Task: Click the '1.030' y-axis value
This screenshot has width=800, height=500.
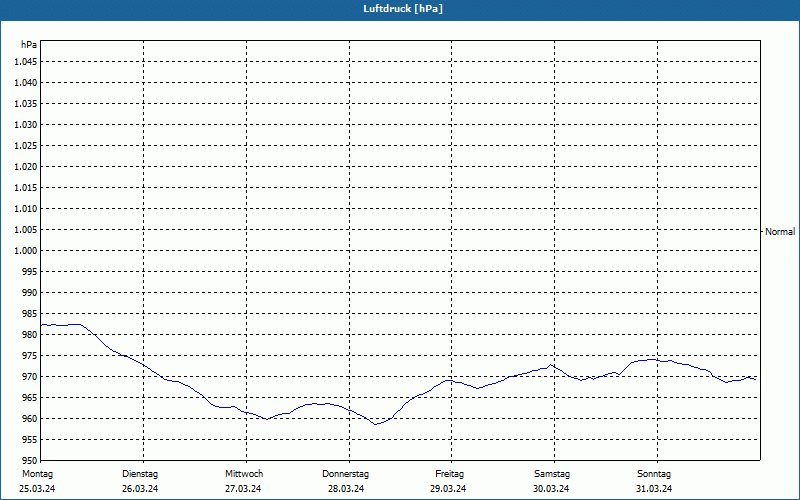Action: [26, 124]
